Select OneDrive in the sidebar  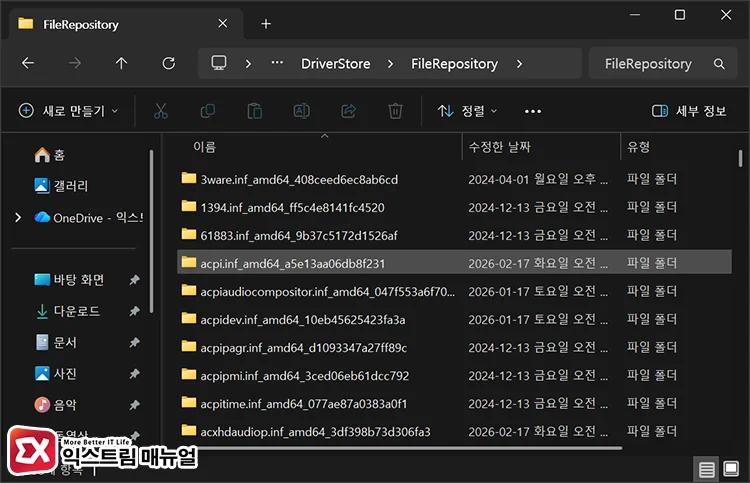coord(88,218)
